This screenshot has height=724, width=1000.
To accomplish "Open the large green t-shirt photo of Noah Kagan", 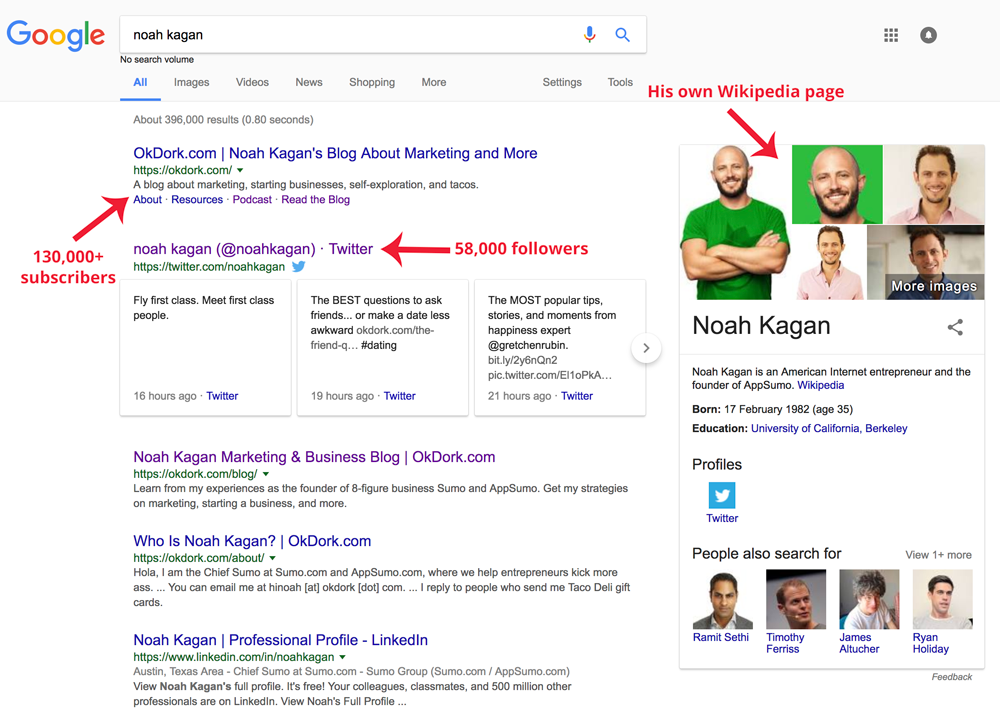I will tap(736, 222).
